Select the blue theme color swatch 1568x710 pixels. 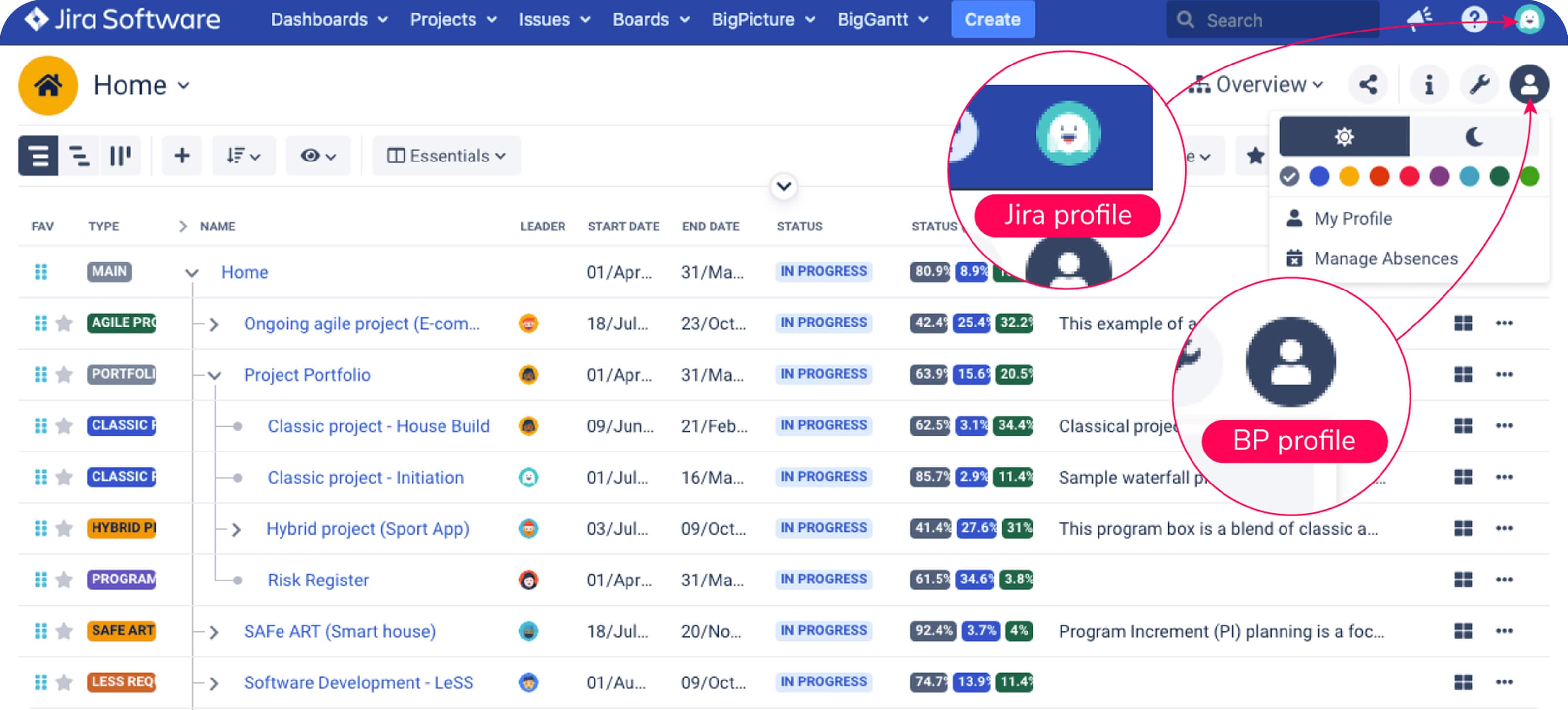1319,177
